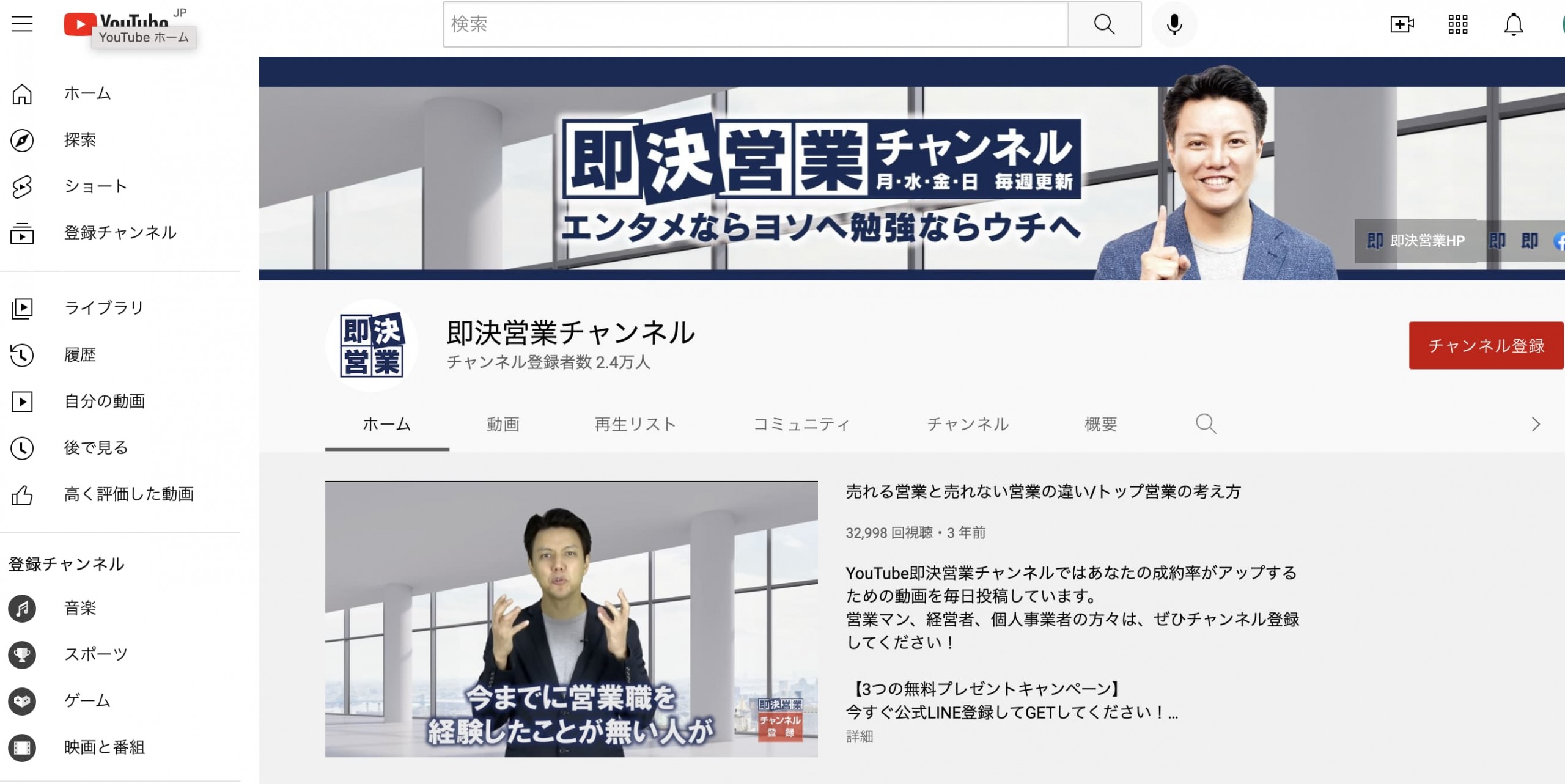
Task: Click the search magnifier button
Action: point(1104,24)
